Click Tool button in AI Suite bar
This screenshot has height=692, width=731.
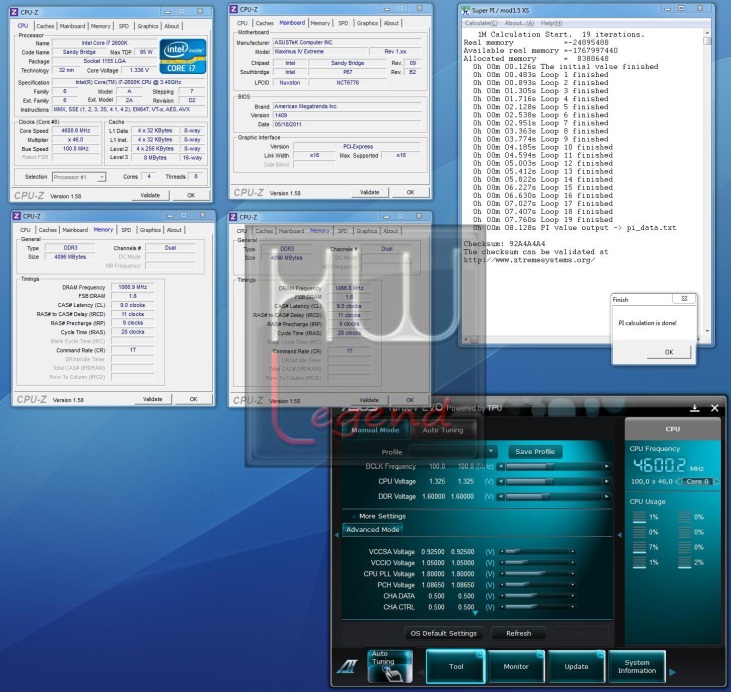pyautogui.click(x=455, y=666)
